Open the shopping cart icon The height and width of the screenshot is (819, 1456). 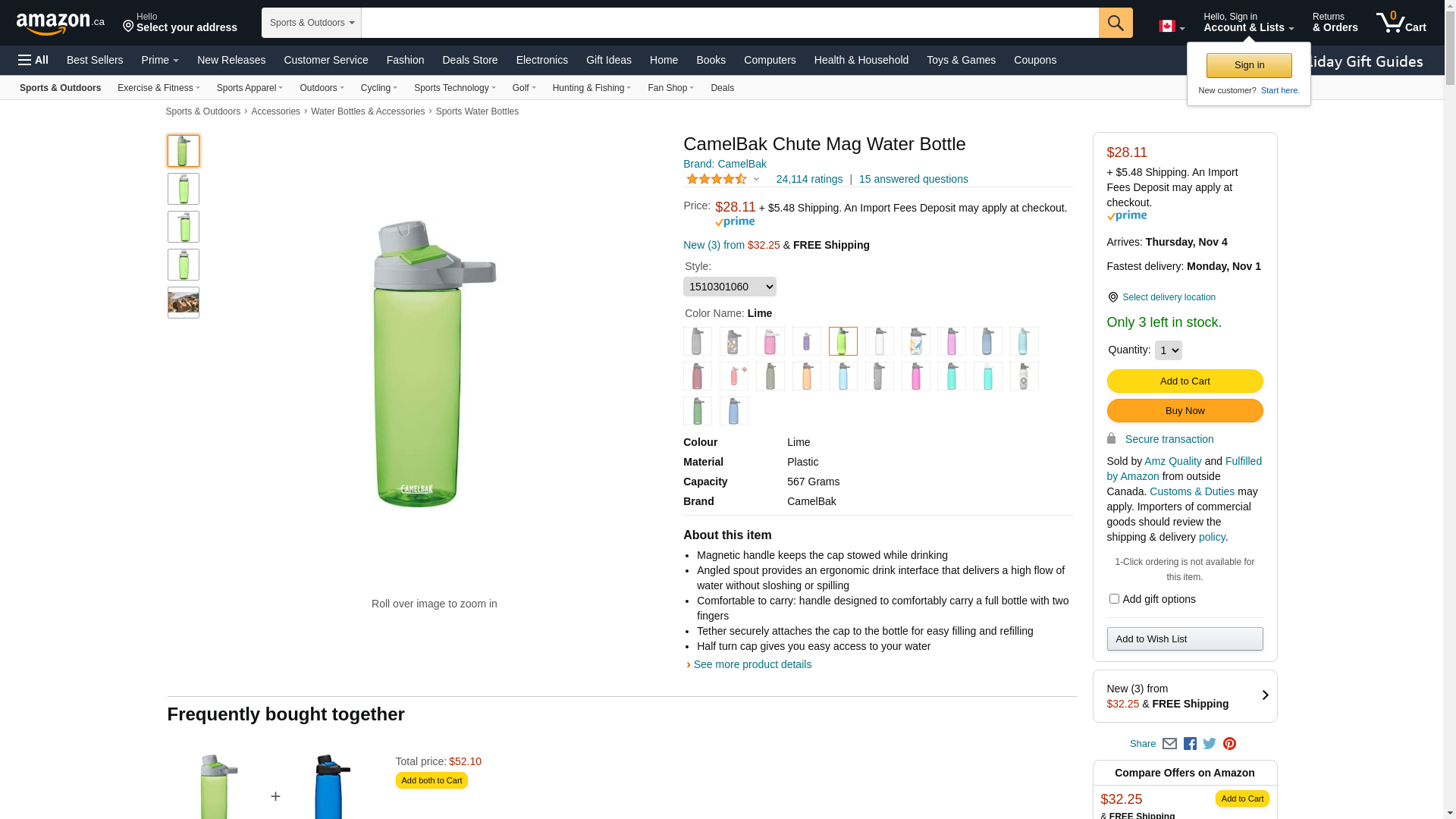click(1400, 23)
